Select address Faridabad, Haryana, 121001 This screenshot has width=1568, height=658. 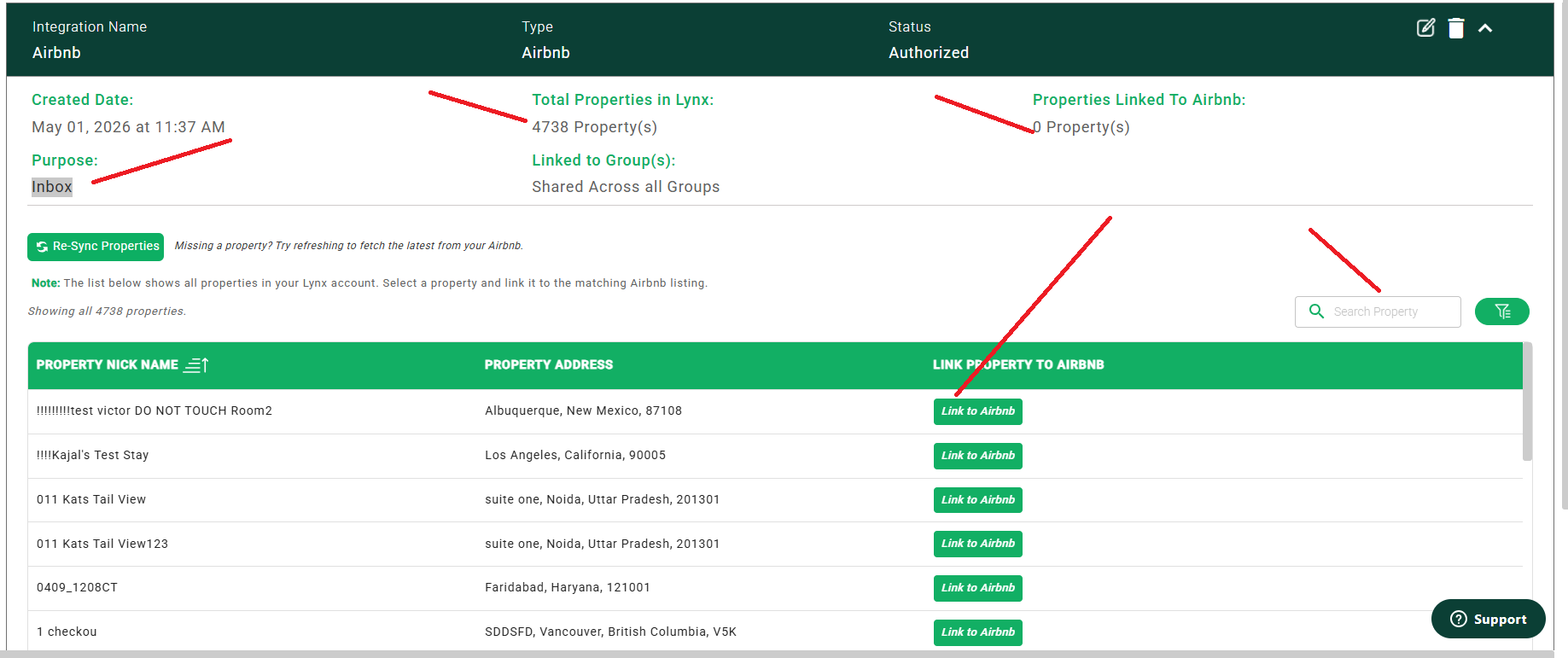(568, 588)
